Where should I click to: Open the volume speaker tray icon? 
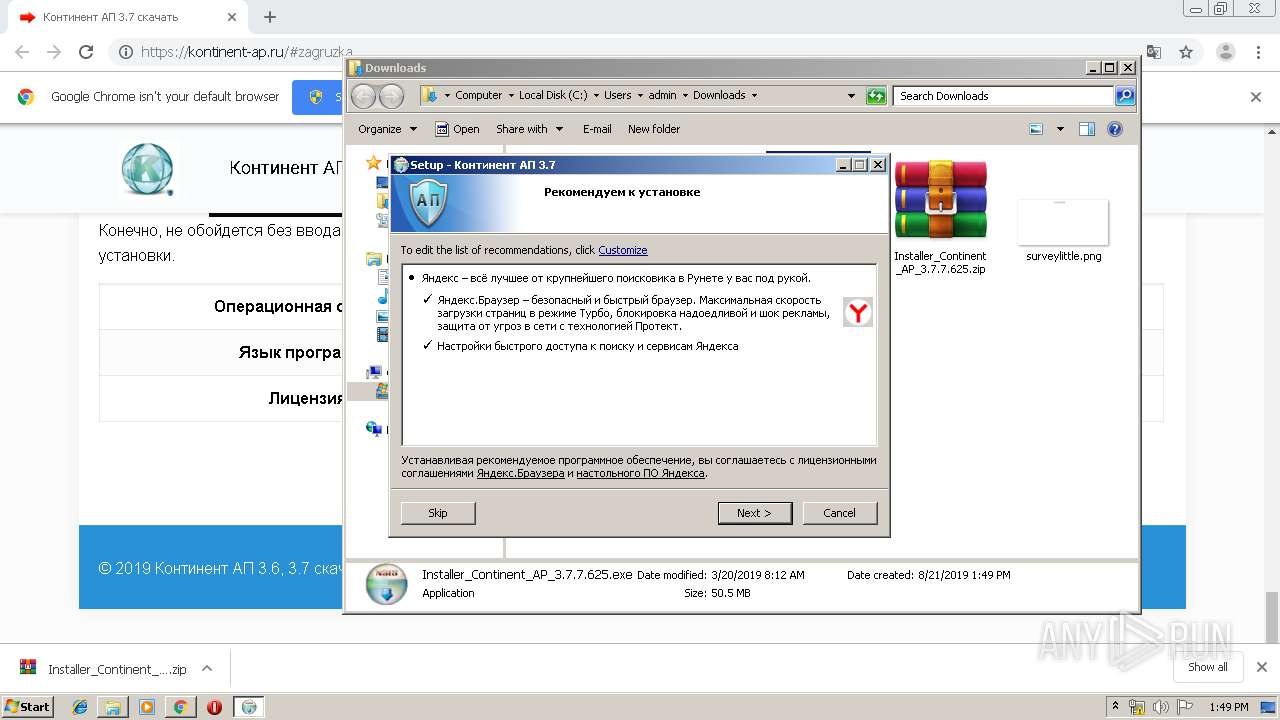pyautogui.click(x=1160, y=707)
